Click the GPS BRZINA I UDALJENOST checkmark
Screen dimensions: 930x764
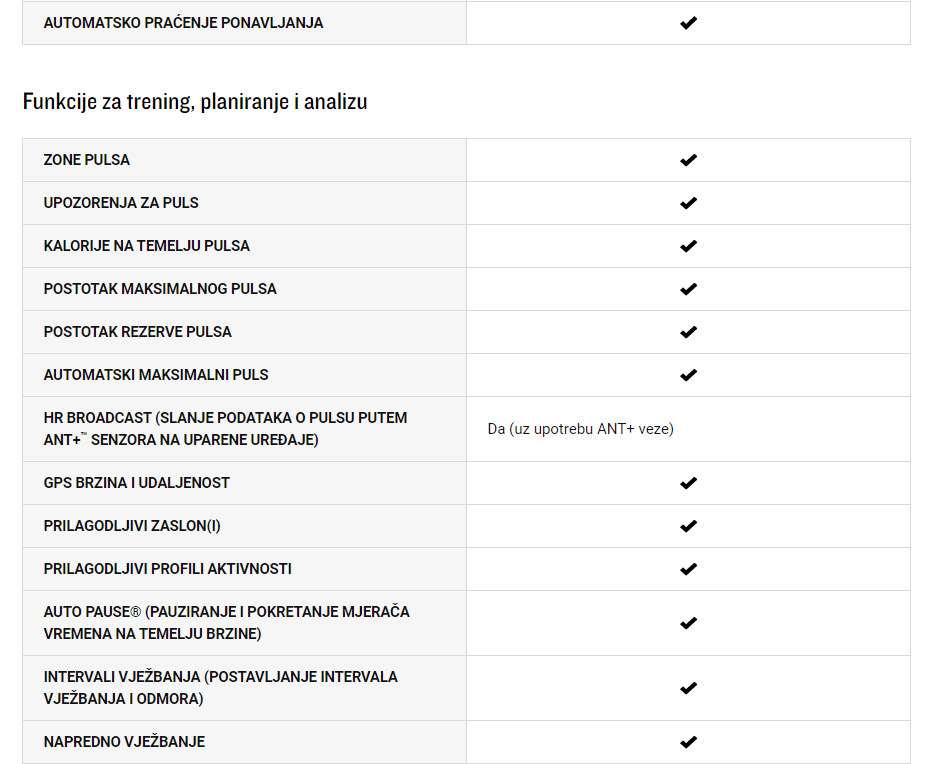[x=688, y=483]
